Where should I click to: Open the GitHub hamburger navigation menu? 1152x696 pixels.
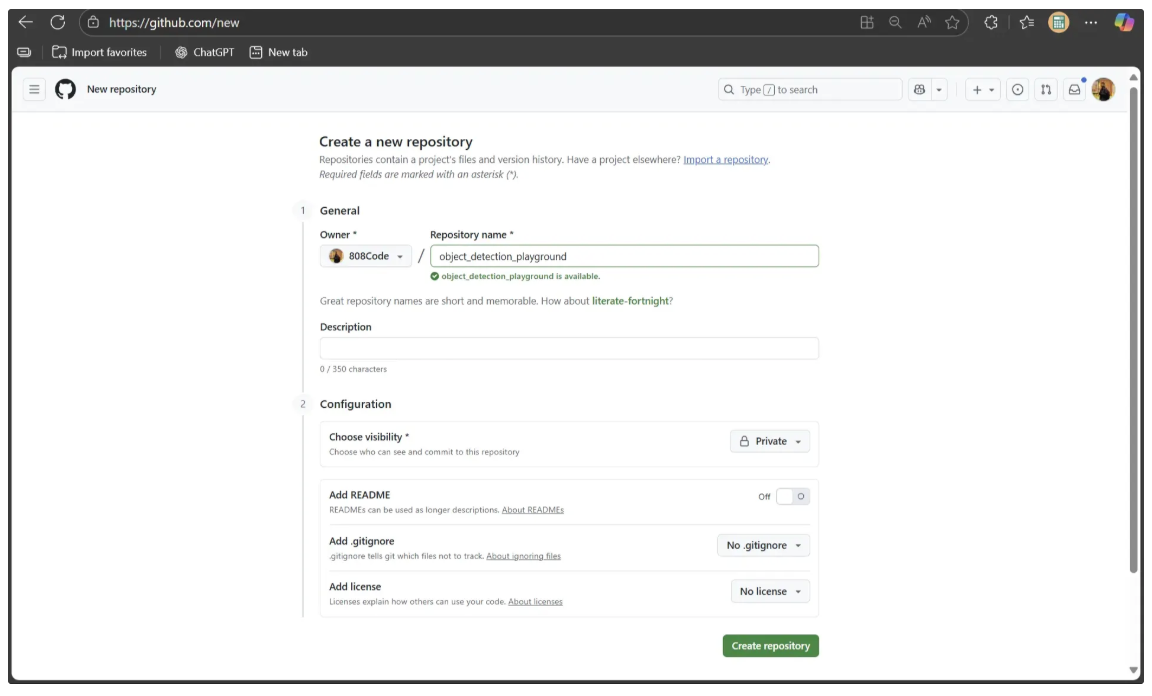click(34, 90)
